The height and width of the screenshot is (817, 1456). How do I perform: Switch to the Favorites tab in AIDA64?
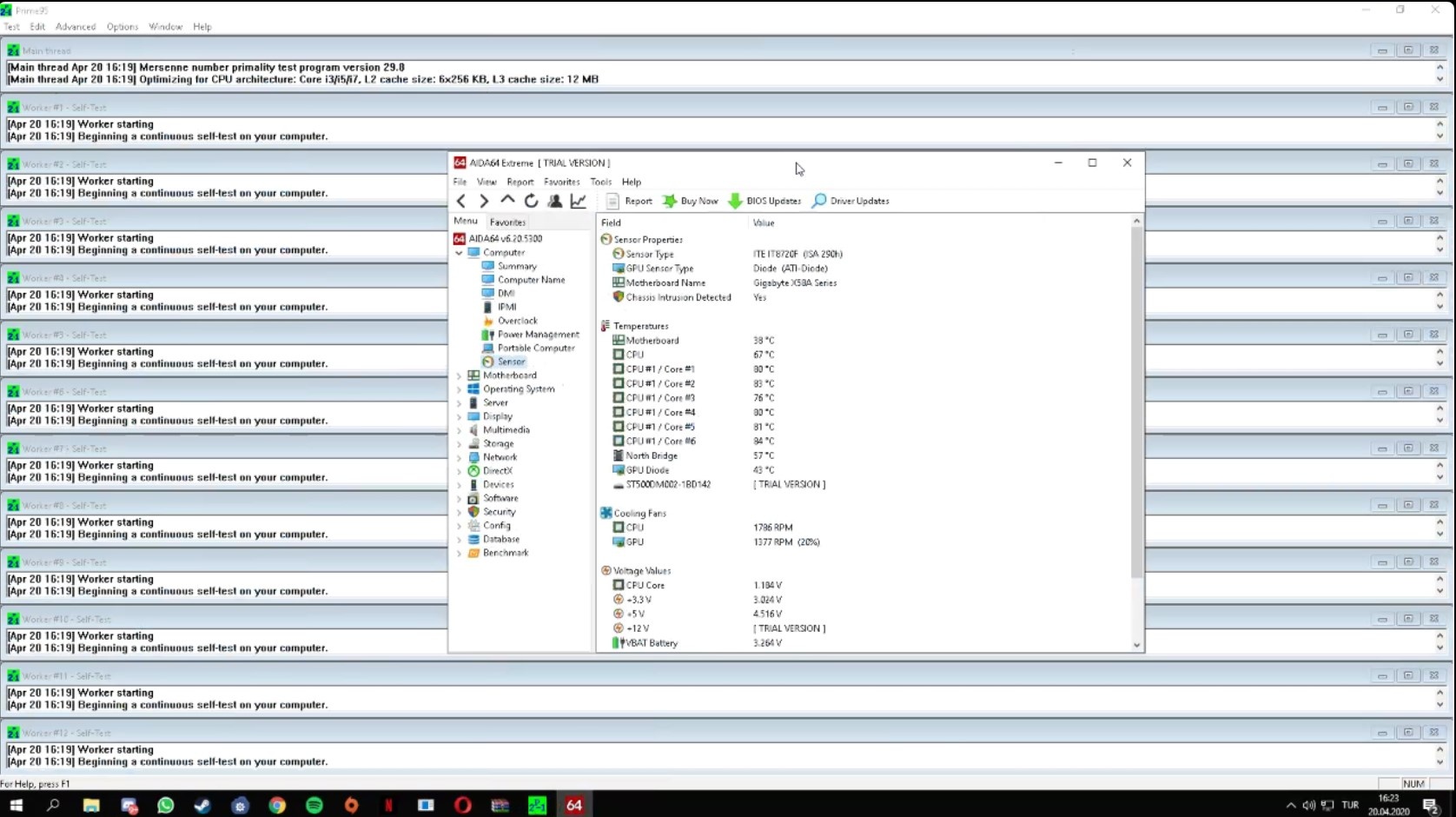[507, 223]
